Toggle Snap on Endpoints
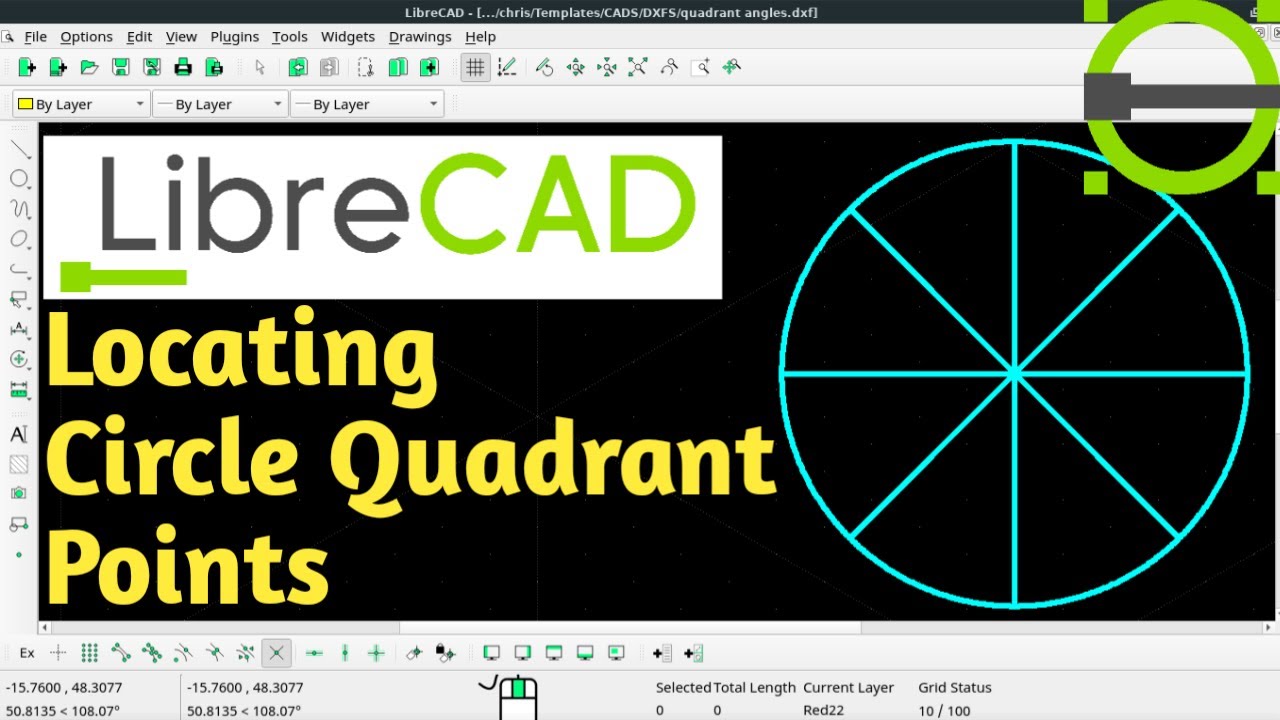This screenshot has height=720, width=1280. click(x=120, y=653)
